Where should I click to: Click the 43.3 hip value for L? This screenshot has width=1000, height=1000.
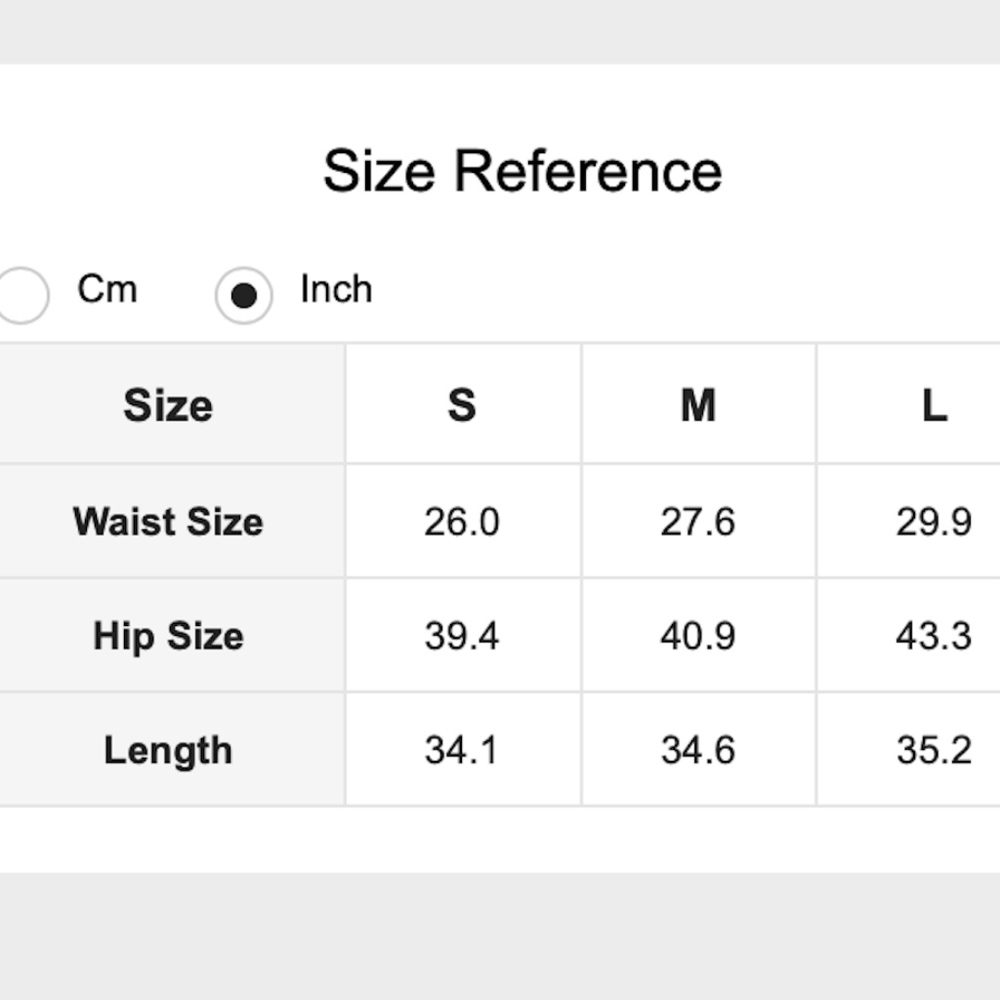[x=933, y=636]
